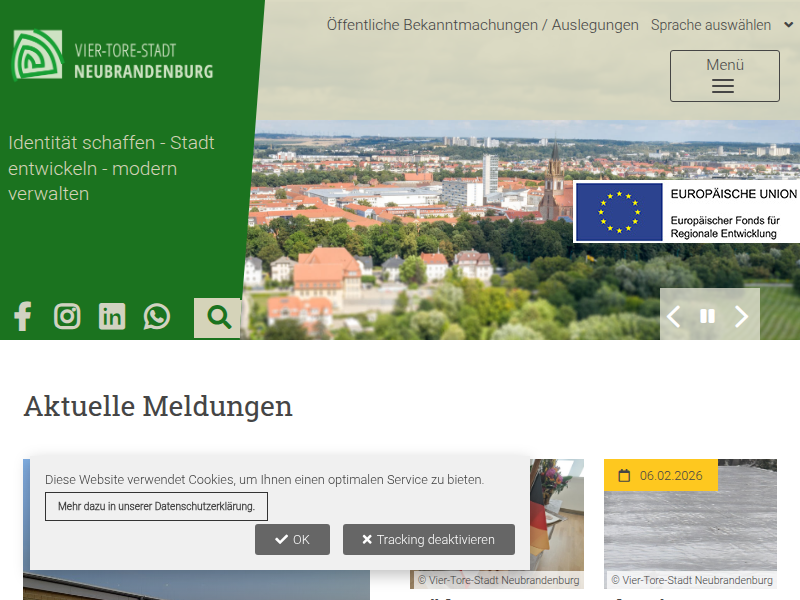Open news article dated 06.02.2026
The width and height of the screenshot is (800, 600).
pyautogui.click(x=690, y=525)
